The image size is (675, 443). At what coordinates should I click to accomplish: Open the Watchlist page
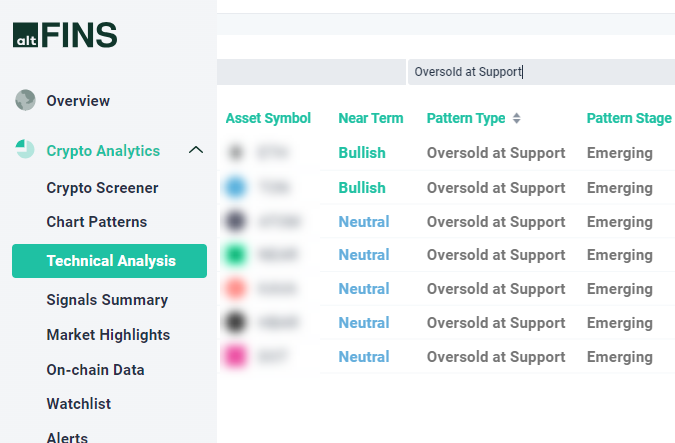(78, 404)
